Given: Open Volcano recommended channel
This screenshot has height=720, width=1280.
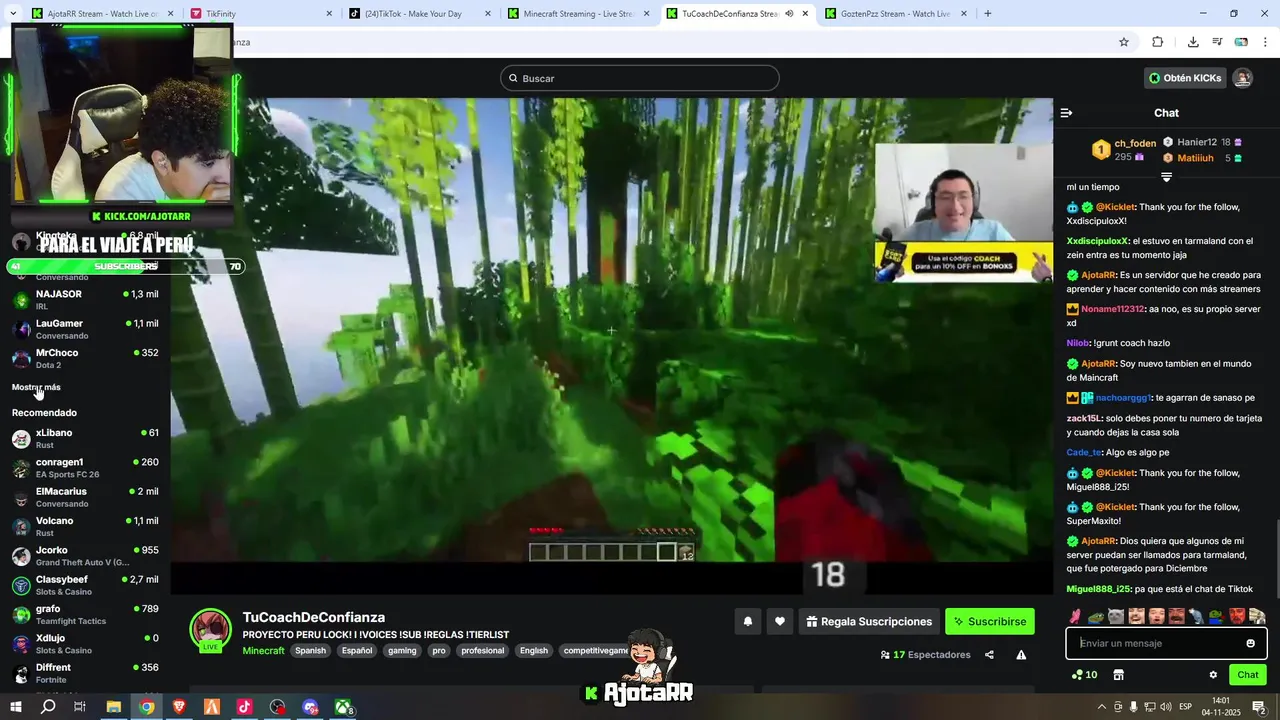Looking at the screenshot, I should [x=85, y=526].
